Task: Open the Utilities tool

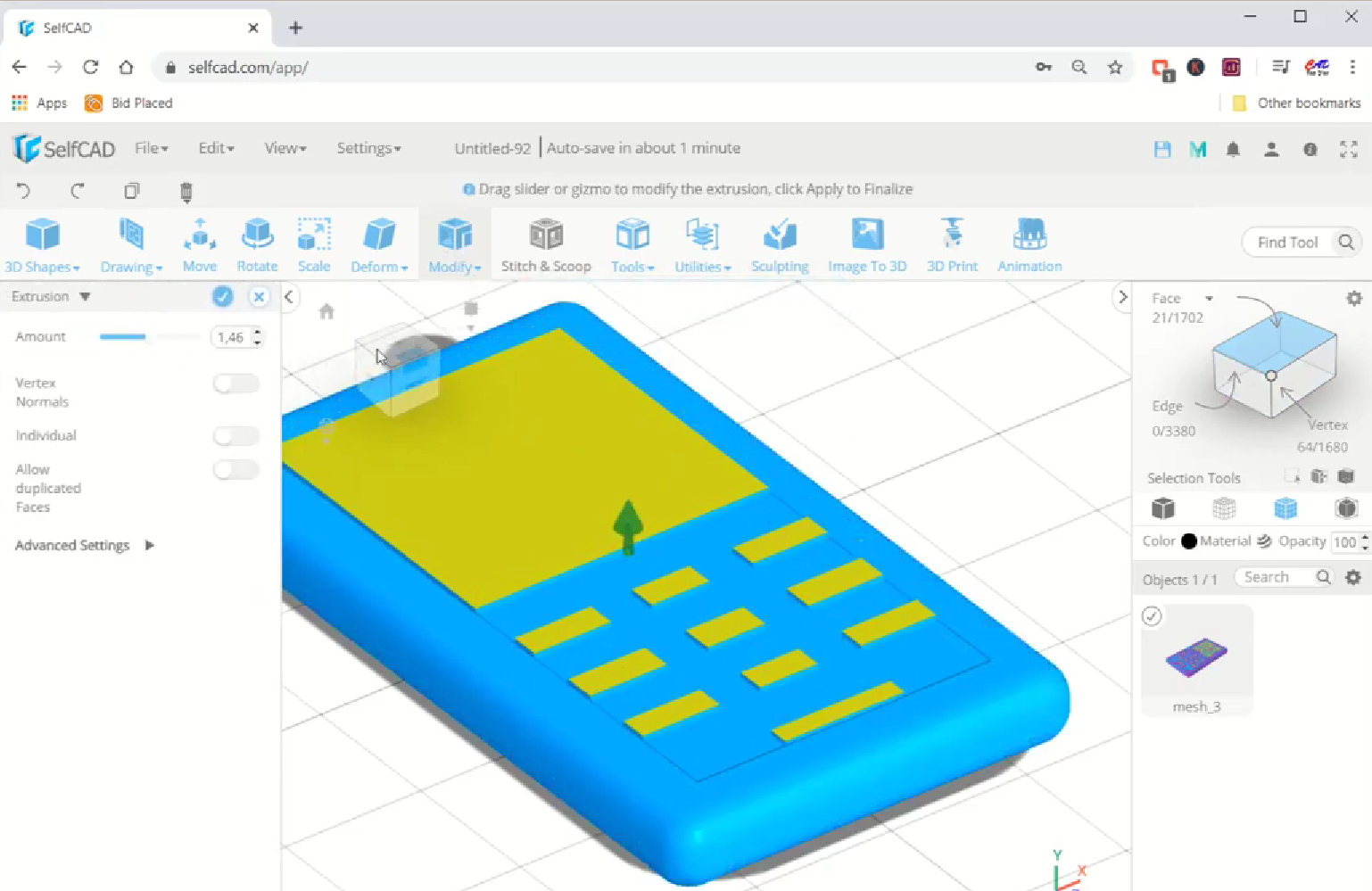Action: point(703,244)
